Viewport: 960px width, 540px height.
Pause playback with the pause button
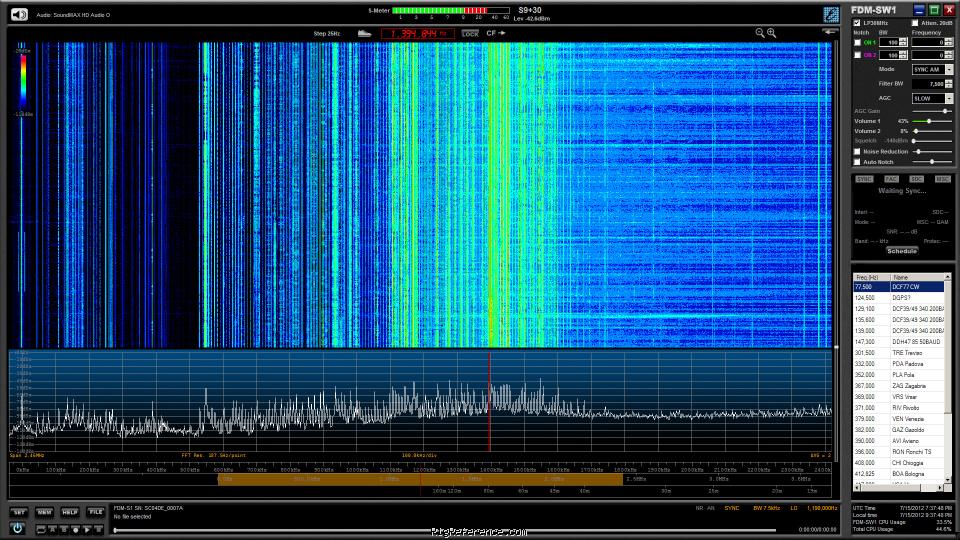click(x=99, y=529)
